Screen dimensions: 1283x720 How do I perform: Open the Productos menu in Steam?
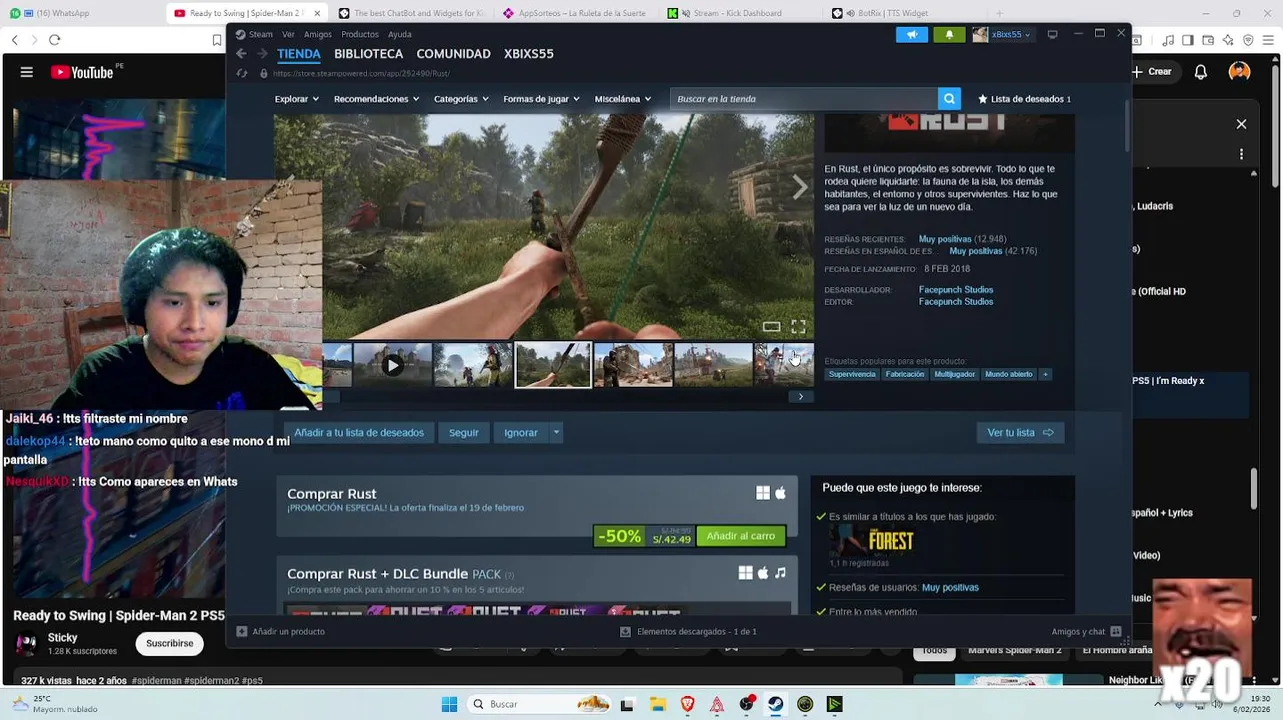(360, 34)
